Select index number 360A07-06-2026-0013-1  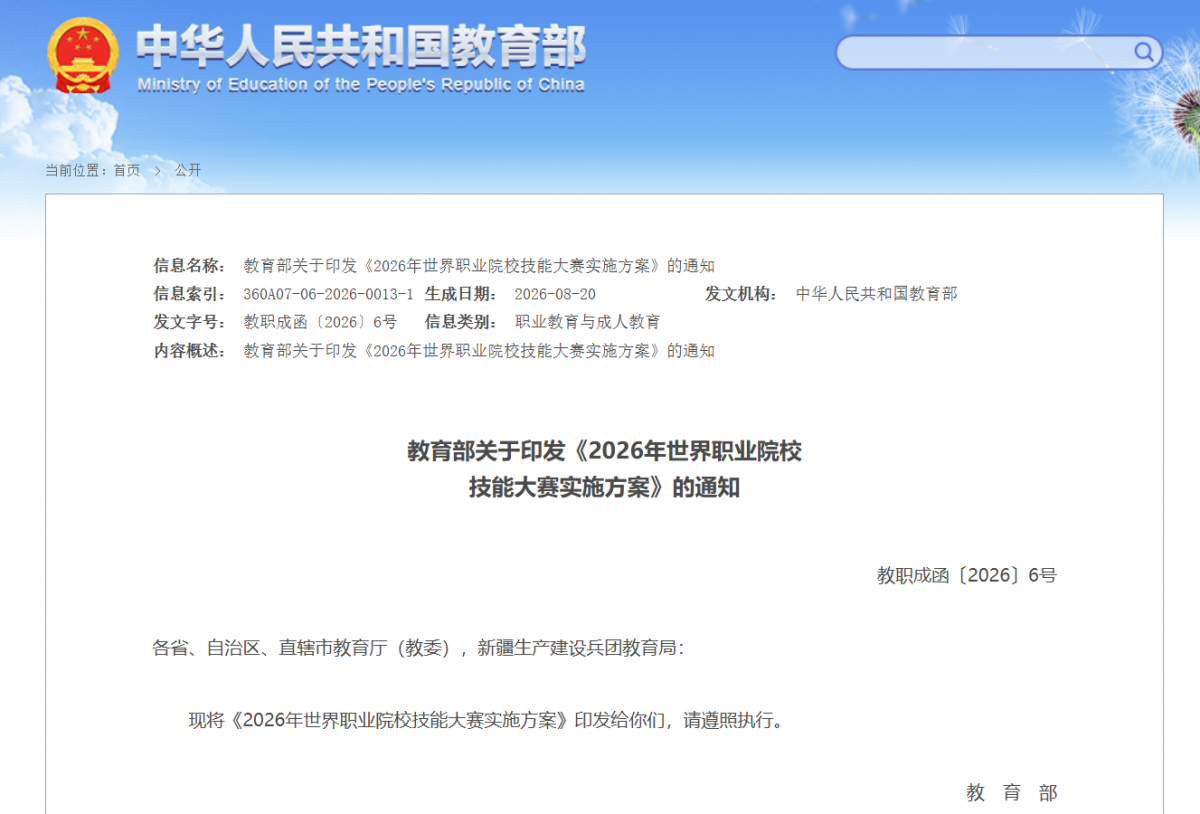(328, 294)
